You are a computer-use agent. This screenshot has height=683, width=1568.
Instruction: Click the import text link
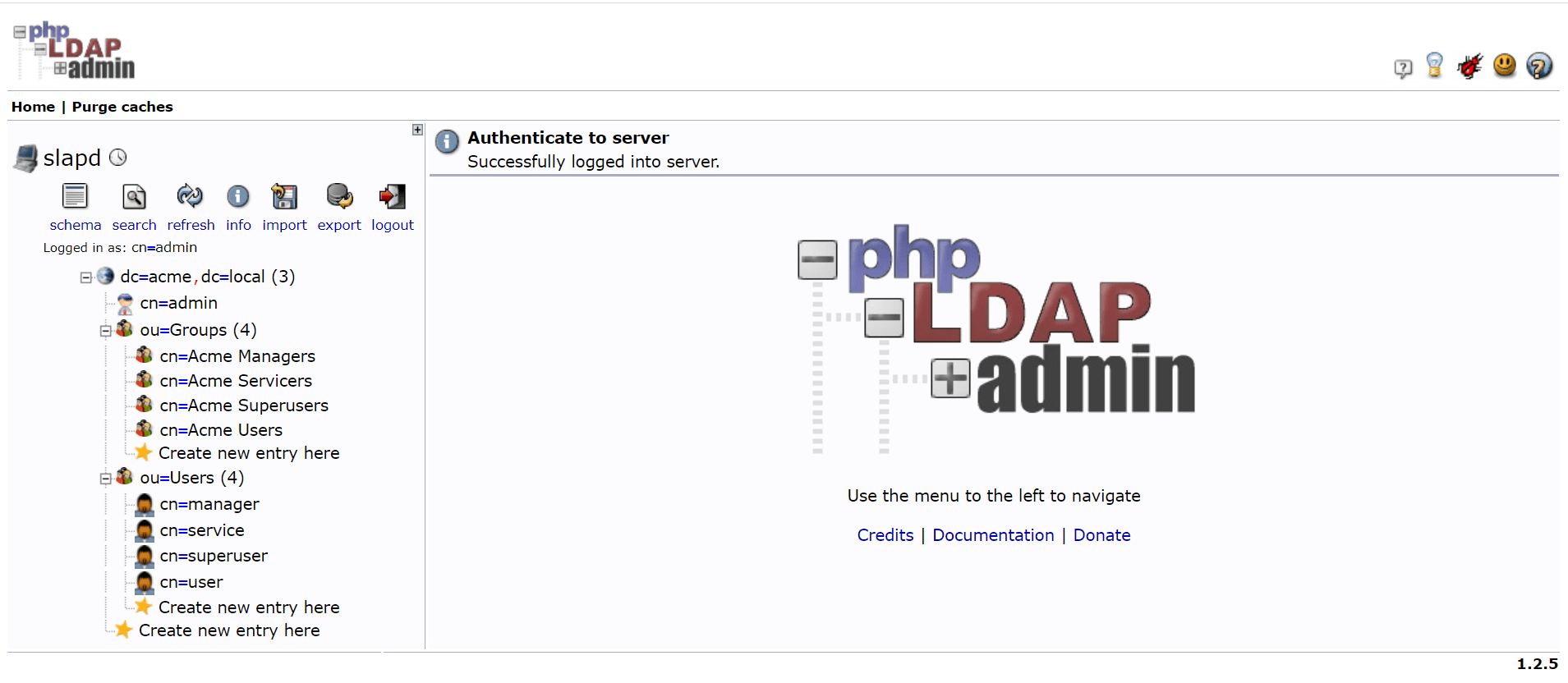tap(284, 225)
